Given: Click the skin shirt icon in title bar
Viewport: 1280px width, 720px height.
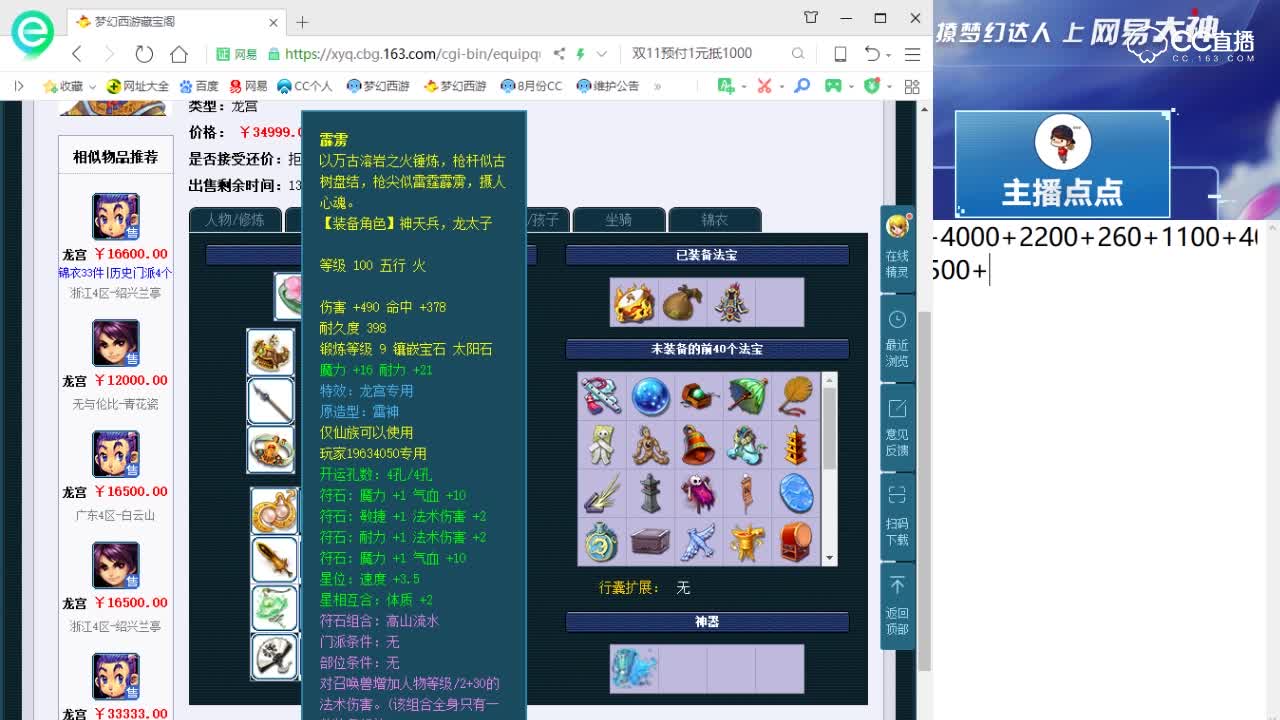Looking at the screenshot, I should (811, 18).
